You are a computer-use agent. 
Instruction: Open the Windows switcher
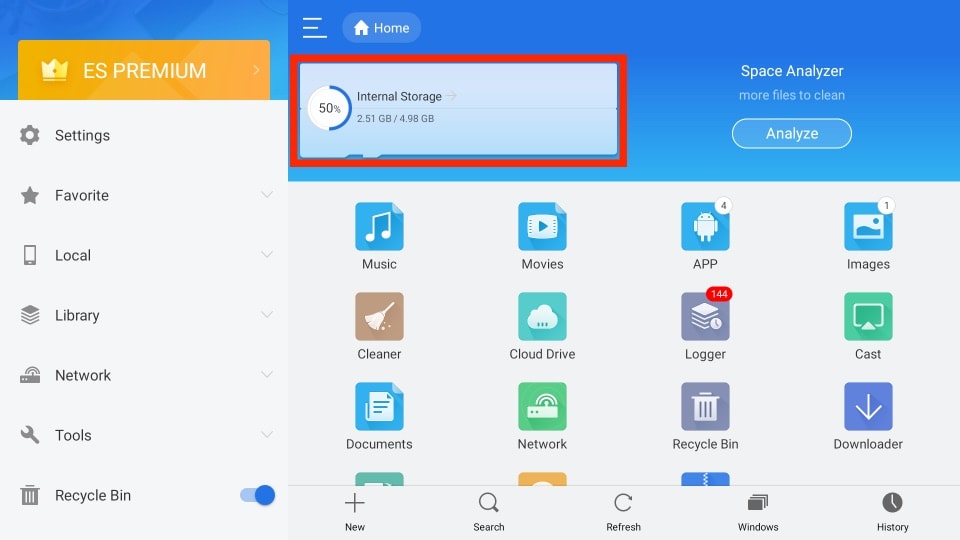tap(758, 512)
